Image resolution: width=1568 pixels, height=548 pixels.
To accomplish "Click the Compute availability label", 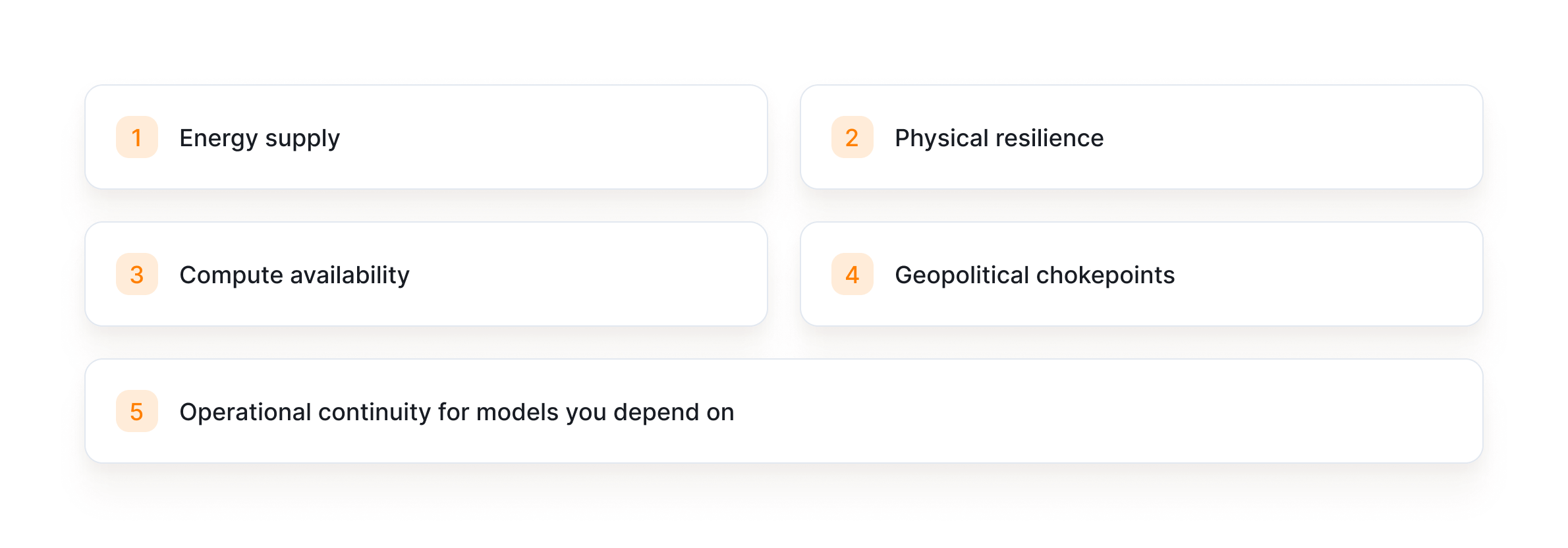I will pyautogui.click(x=294, y=275).
